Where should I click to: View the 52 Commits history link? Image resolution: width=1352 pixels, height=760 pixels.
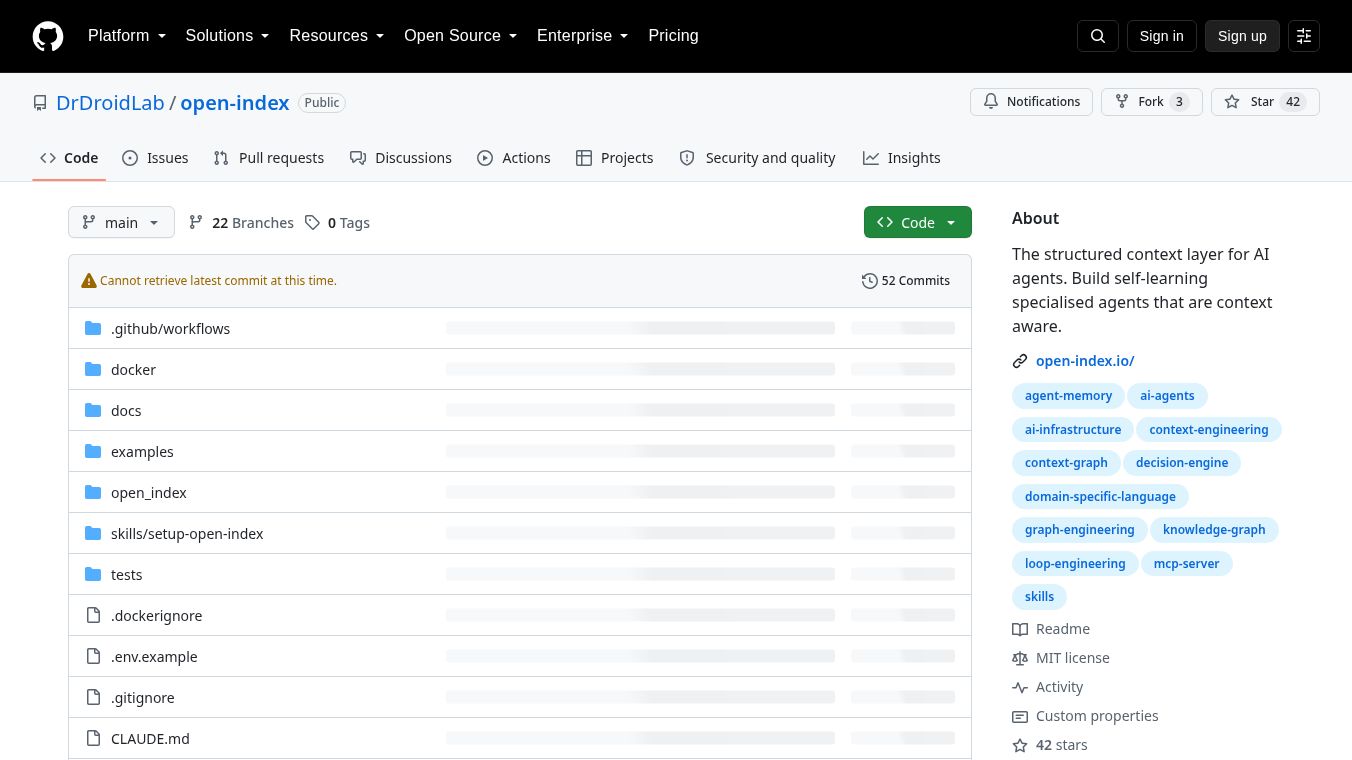point(906,281)
